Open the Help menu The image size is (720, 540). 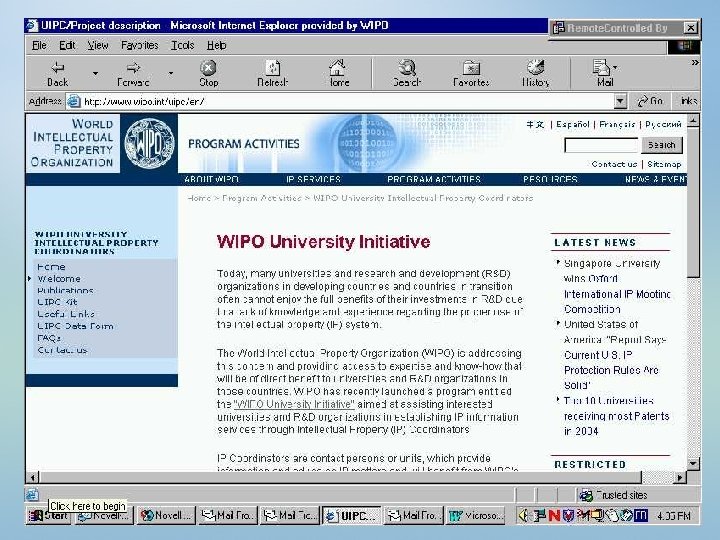(216, 45)
